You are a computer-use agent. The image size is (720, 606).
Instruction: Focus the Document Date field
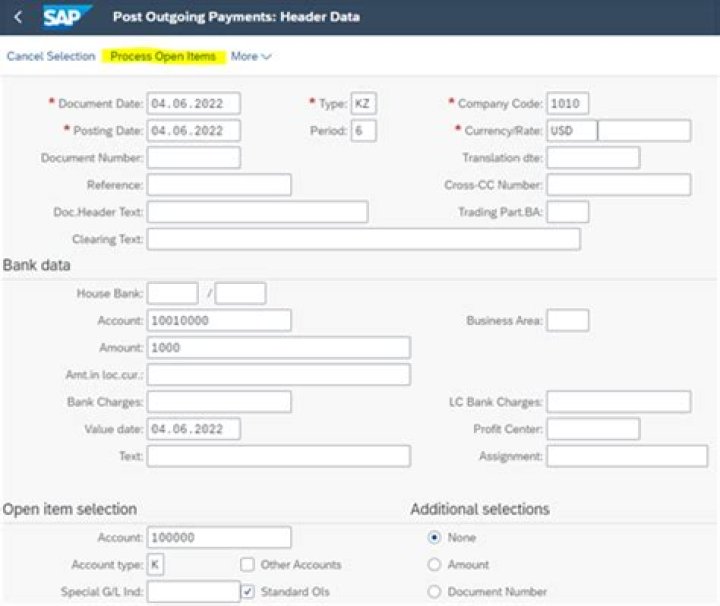click(193, 103)
